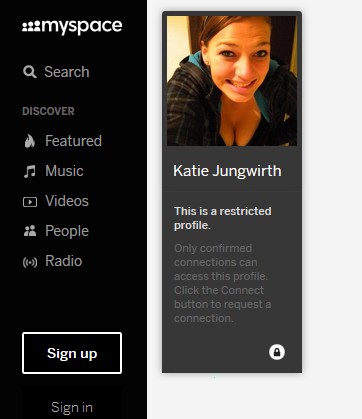Click the magnifying glass search icon
The height and width of the screenshot is (419, 362).
coord(30,72)
